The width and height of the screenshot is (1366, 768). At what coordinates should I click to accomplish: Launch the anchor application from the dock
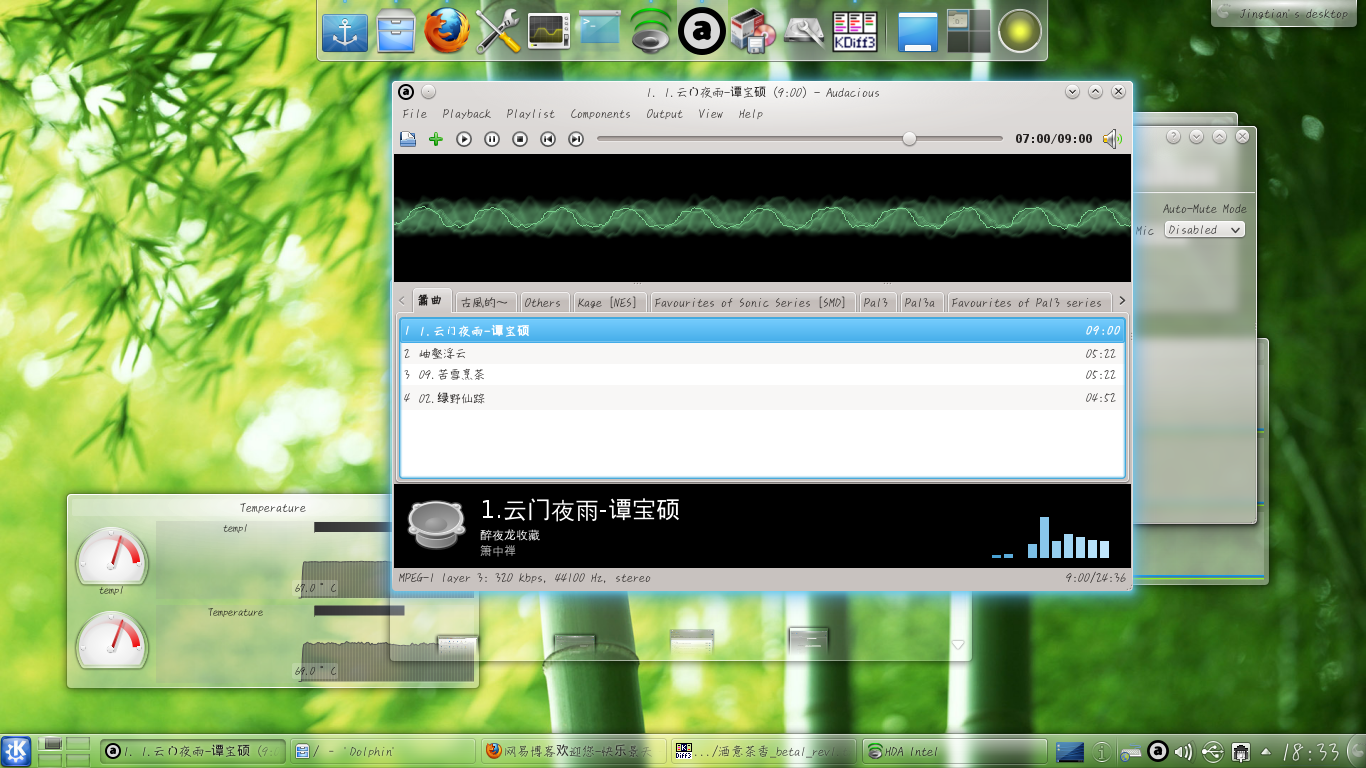click(x=345, y=32)
